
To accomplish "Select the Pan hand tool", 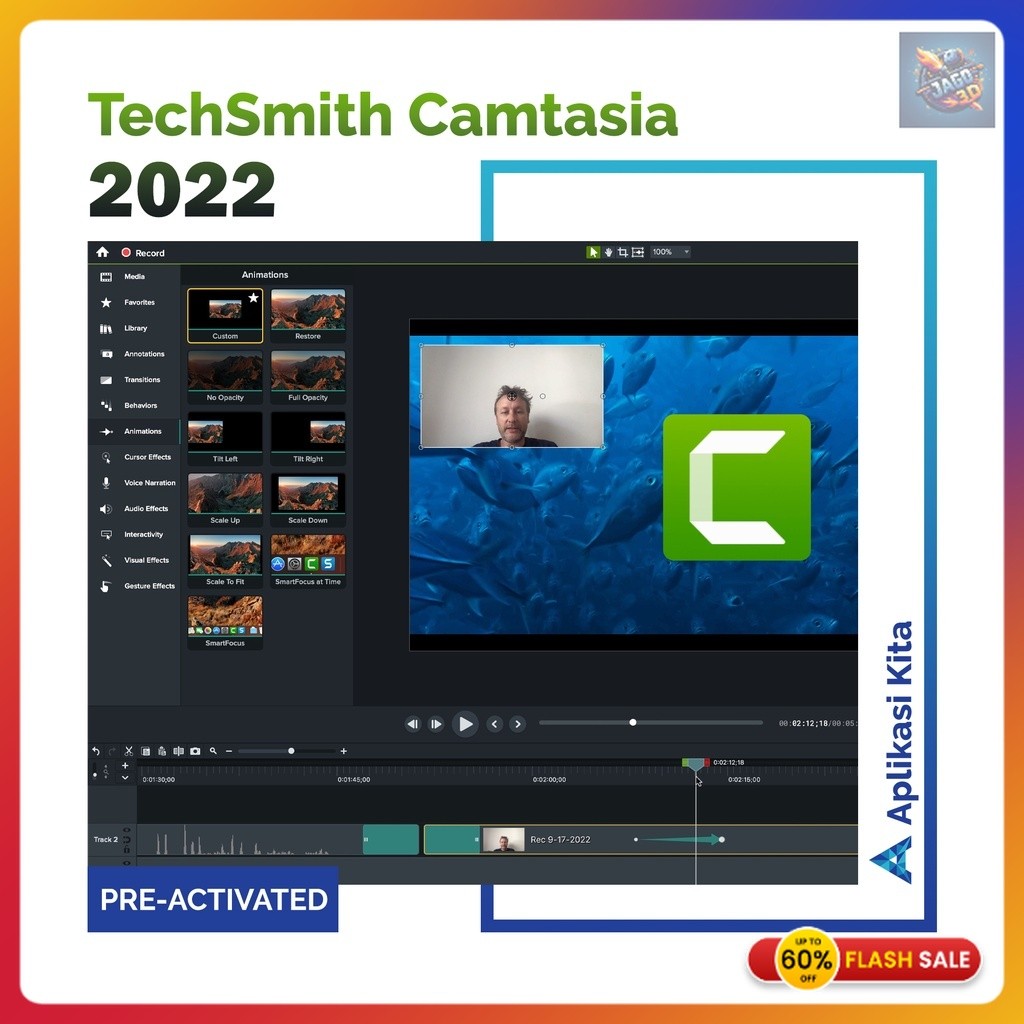I will click(x=610, y=251).
